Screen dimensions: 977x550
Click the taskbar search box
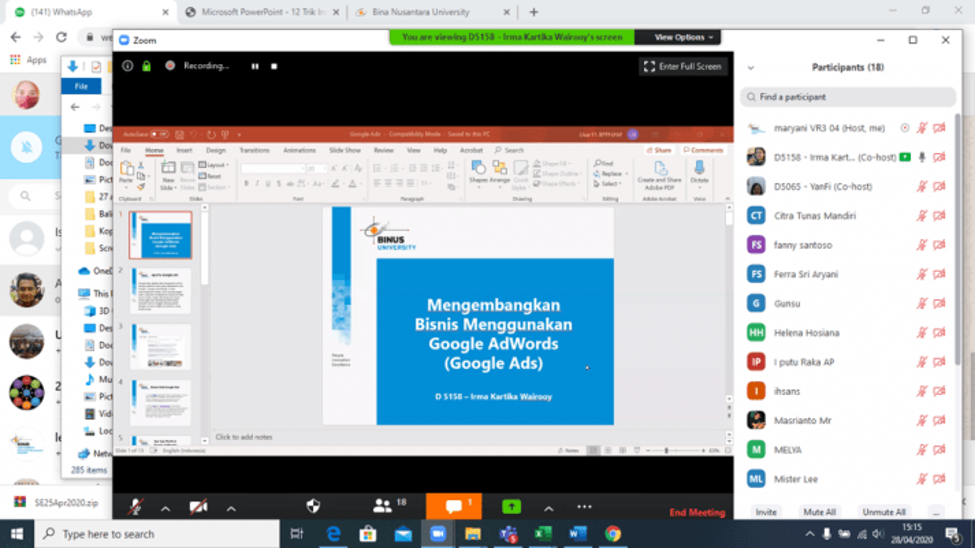[x=156, y=534]
